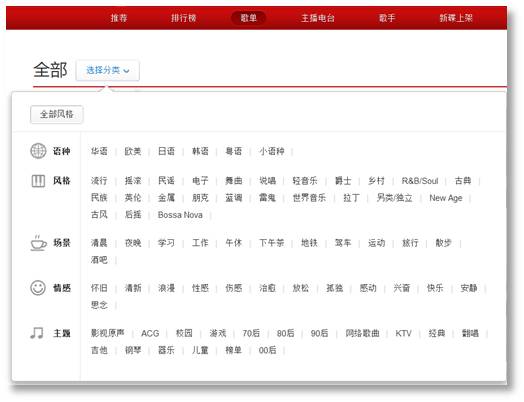The image size is (524, 402).
Task: Pick the 治愈 mood
Action: pyautogui.click(x=267, y=288)
